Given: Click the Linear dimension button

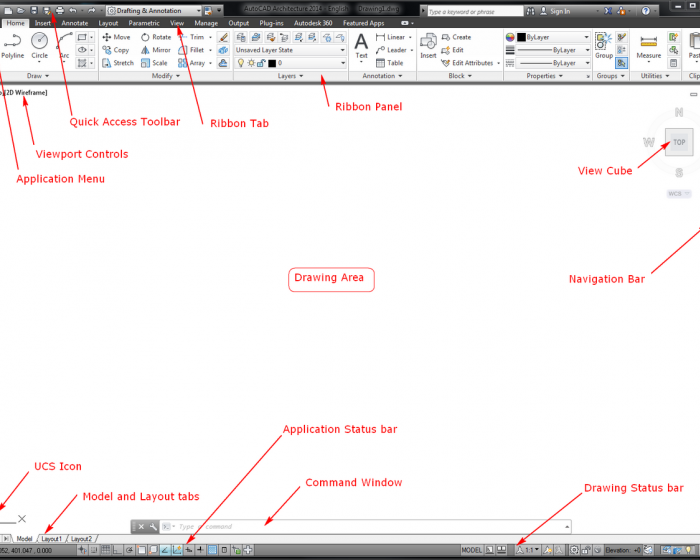Looking at the screenshot, I should tap(392, 37).
